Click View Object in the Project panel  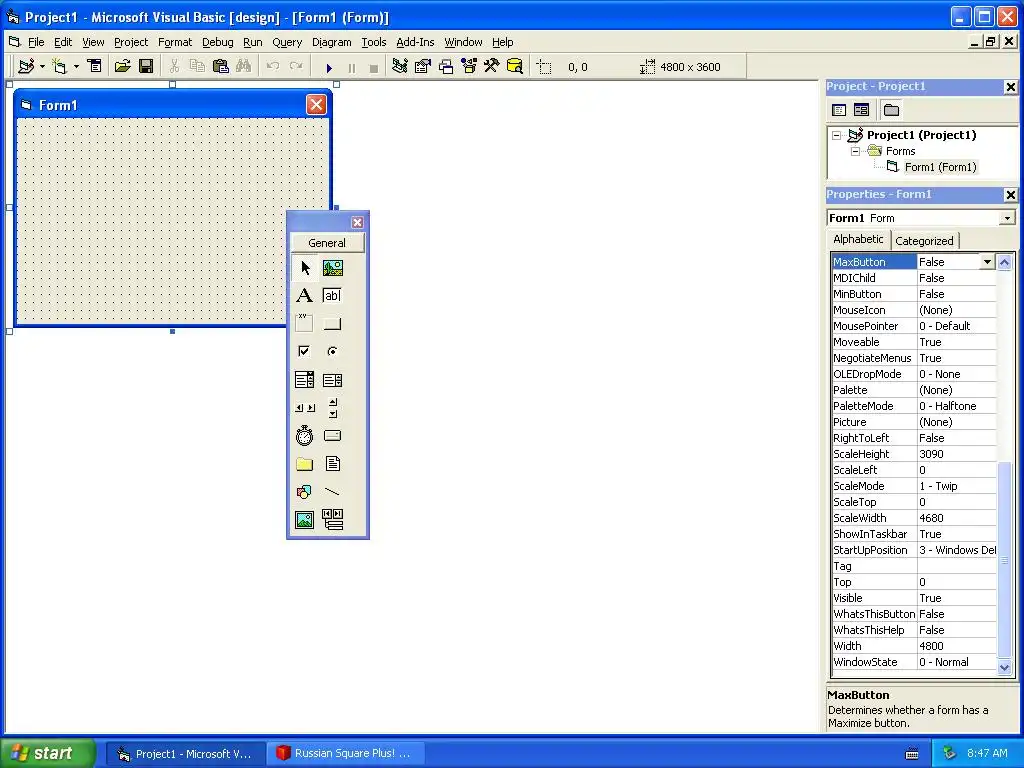click(861, 110)
